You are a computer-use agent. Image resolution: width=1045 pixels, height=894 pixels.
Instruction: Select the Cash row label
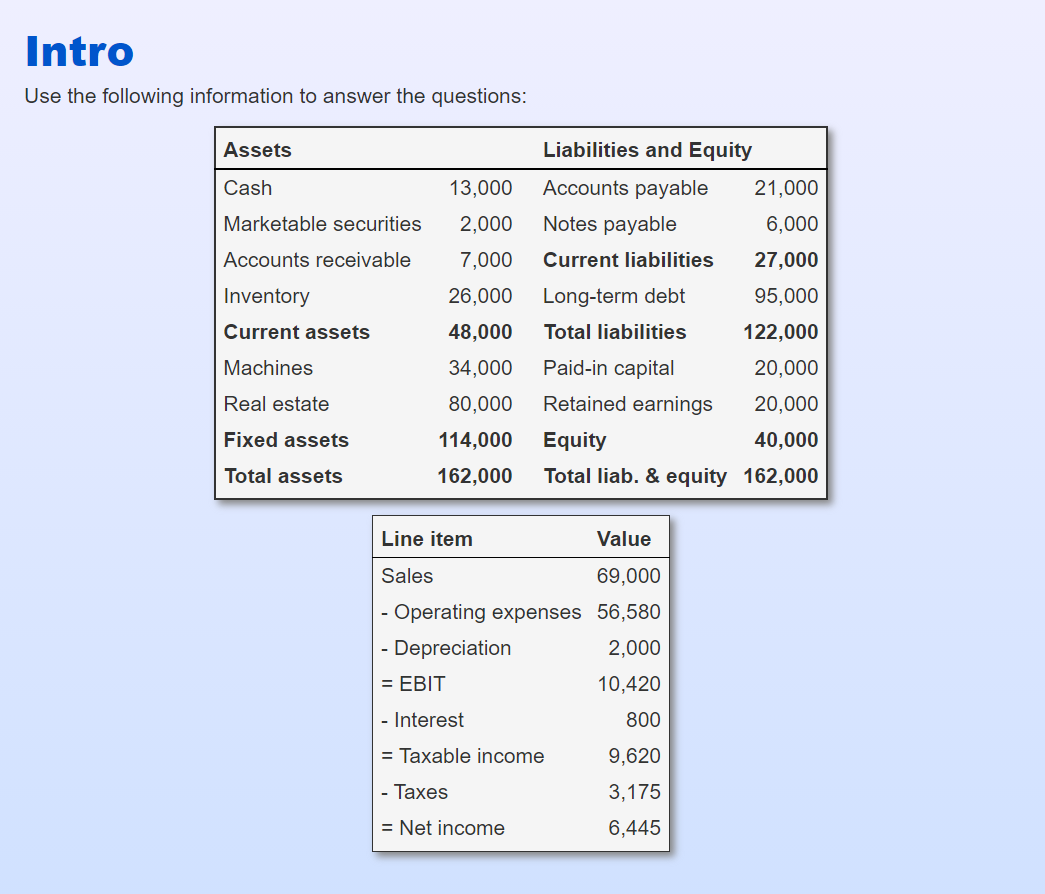(248, 188)
